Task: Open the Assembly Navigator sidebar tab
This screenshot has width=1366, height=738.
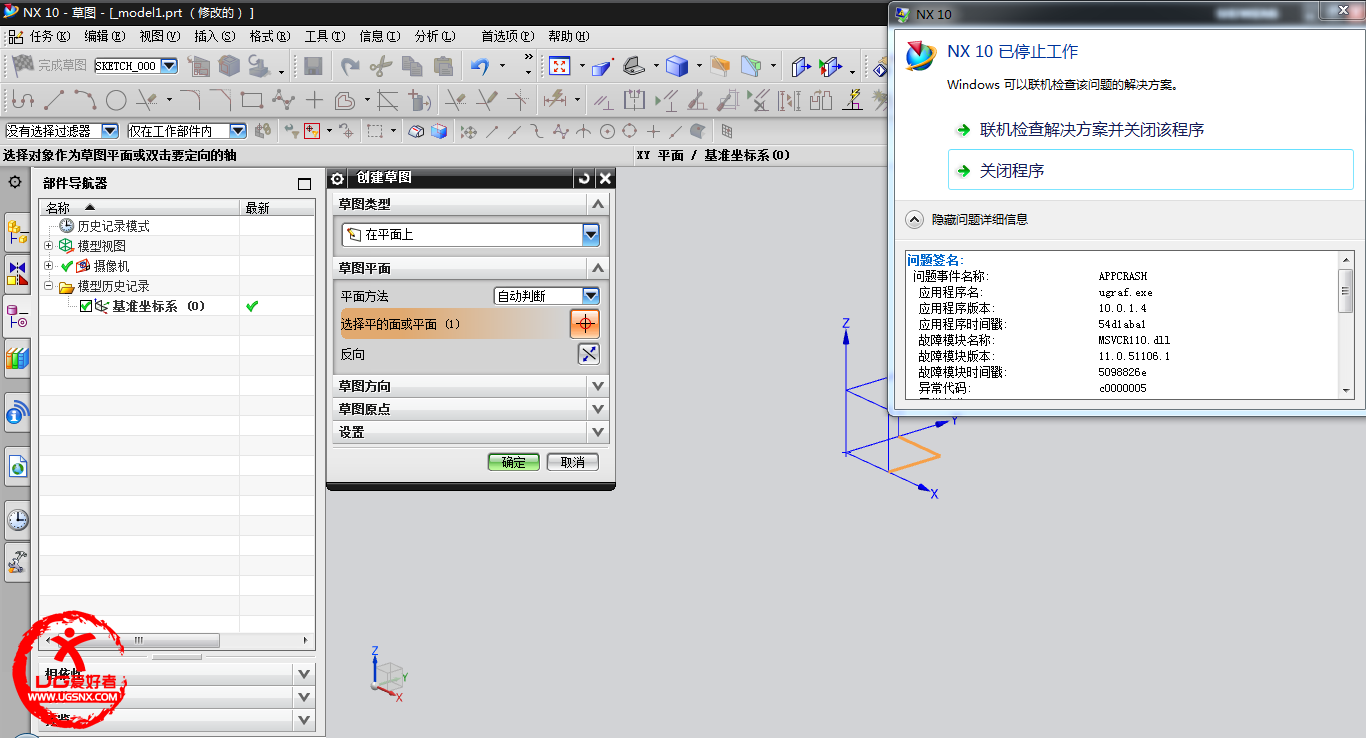Action: tap(17, 232)
